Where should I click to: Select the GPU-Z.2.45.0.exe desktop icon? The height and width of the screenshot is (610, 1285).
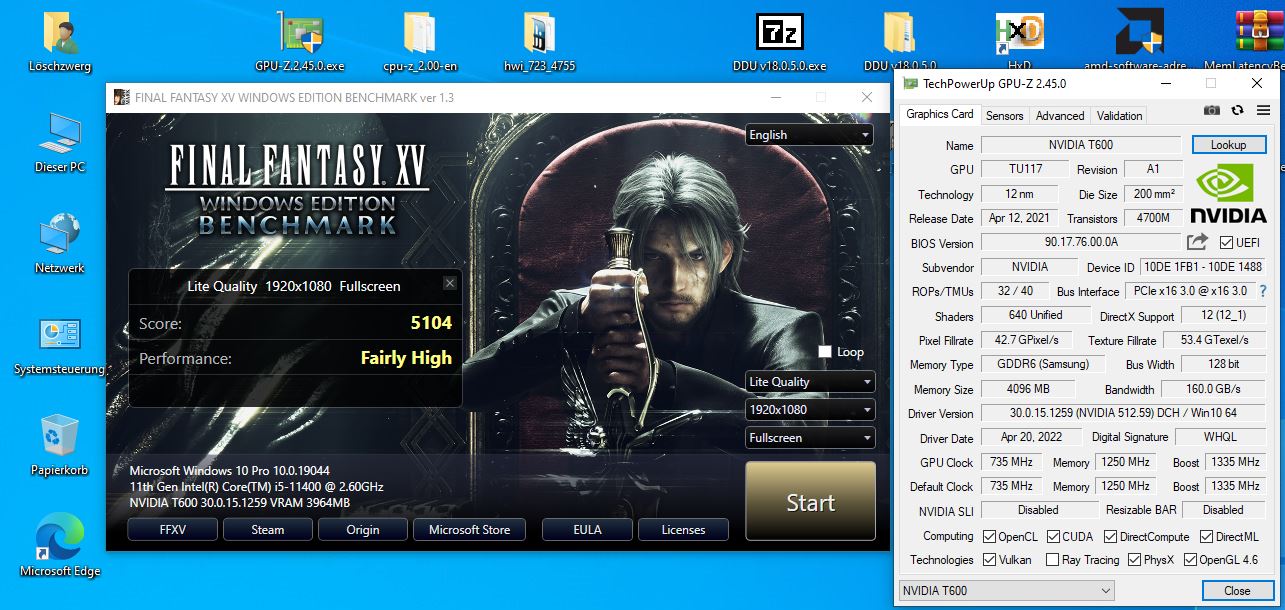tap(299, 43)
